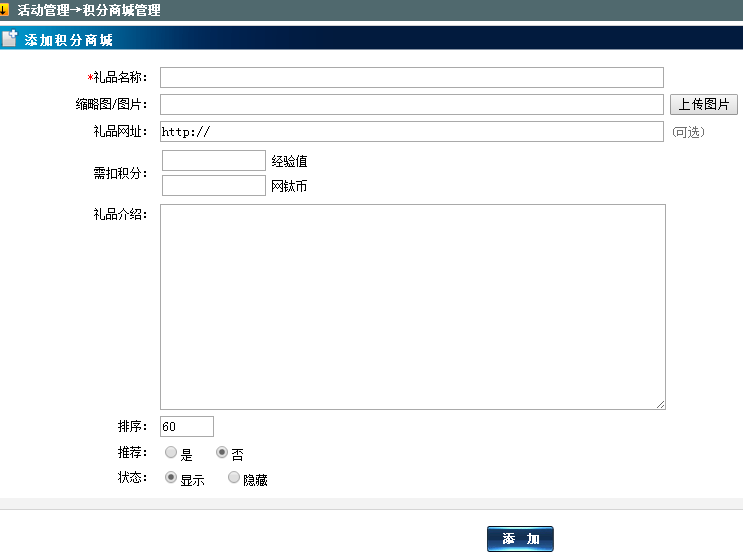Focus the 缩略图/图片 input field
743x559 pixels.
pyautogui.click(x=412, y=104)
